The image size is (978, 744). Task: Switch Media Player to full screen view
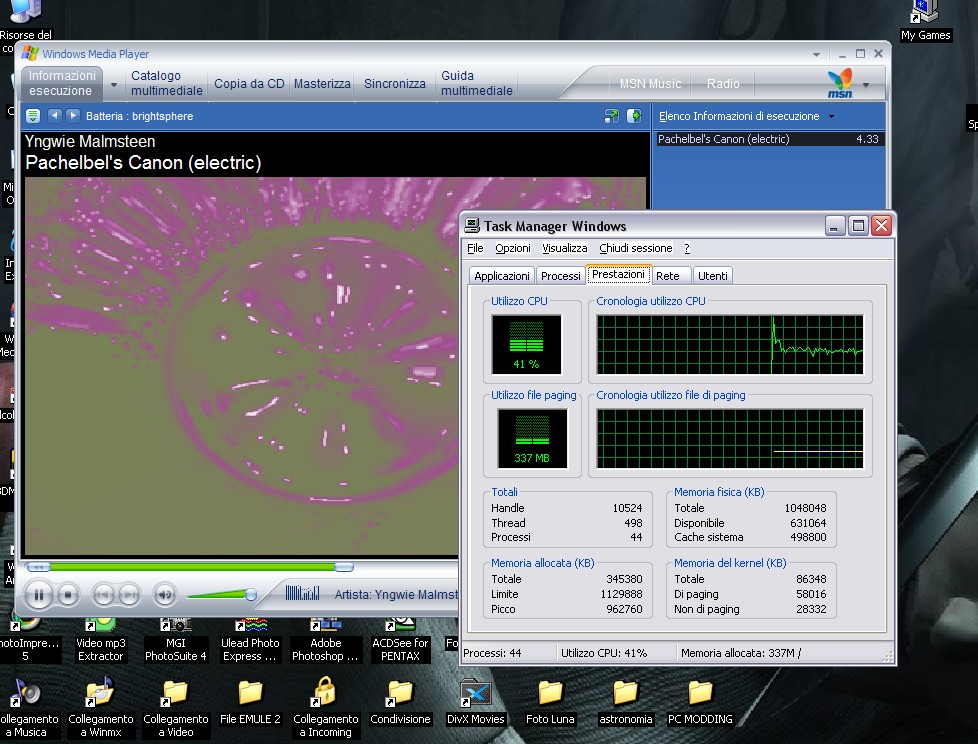612,116
